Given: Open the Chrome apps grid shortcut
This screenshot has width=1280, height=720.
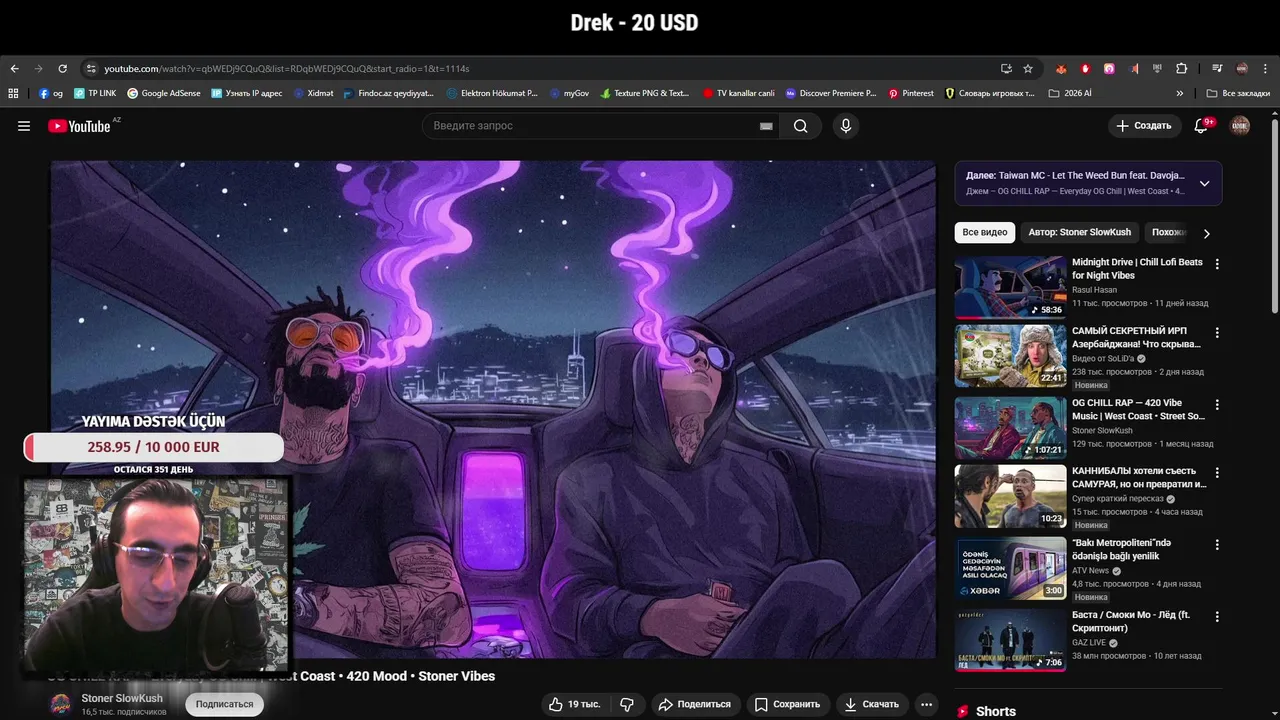Looking at the screenshot, I should [x=13, y=93].
